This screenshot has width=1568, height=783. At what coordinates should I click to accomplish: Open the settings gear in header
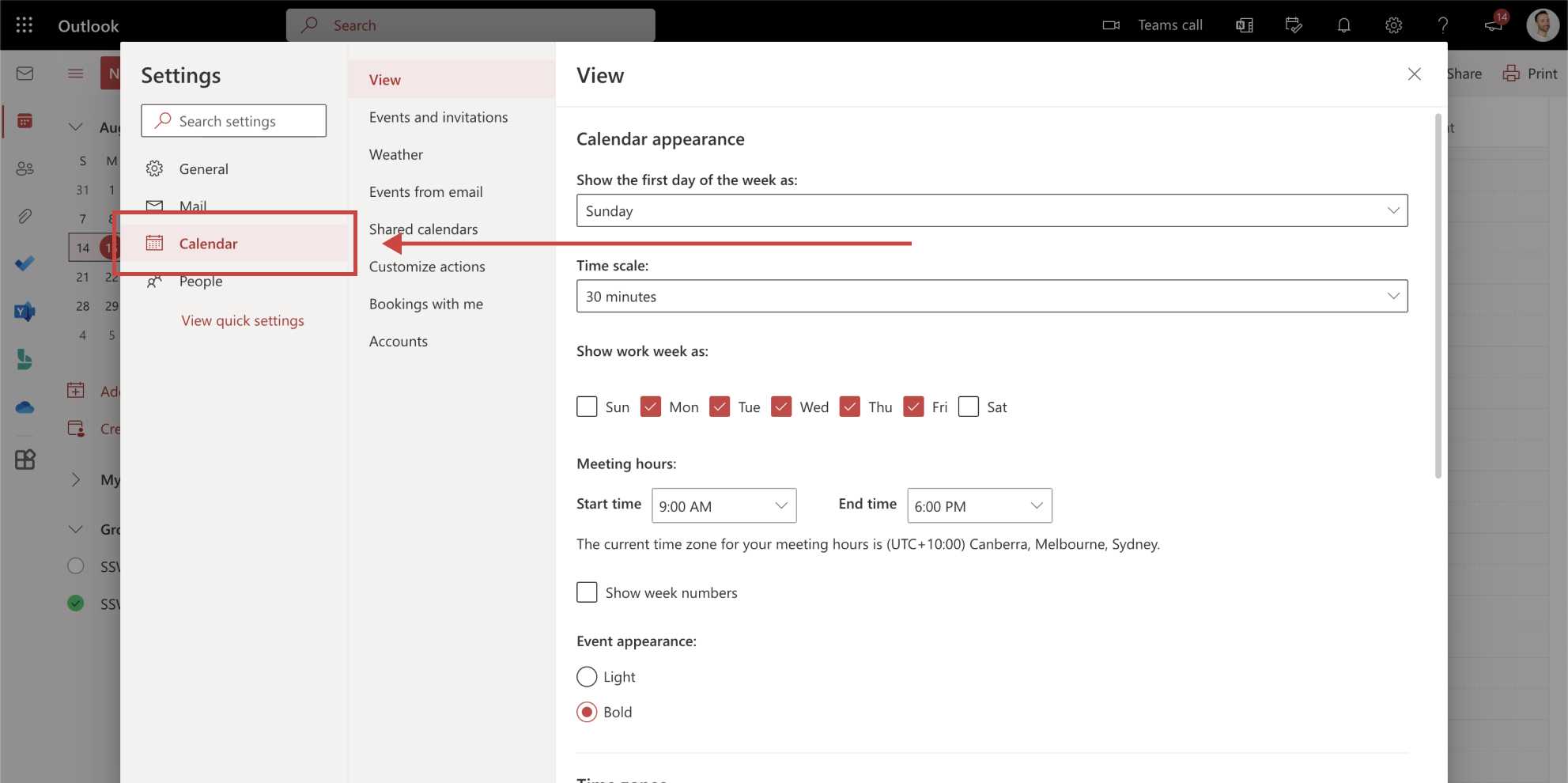pos(1393,25)
